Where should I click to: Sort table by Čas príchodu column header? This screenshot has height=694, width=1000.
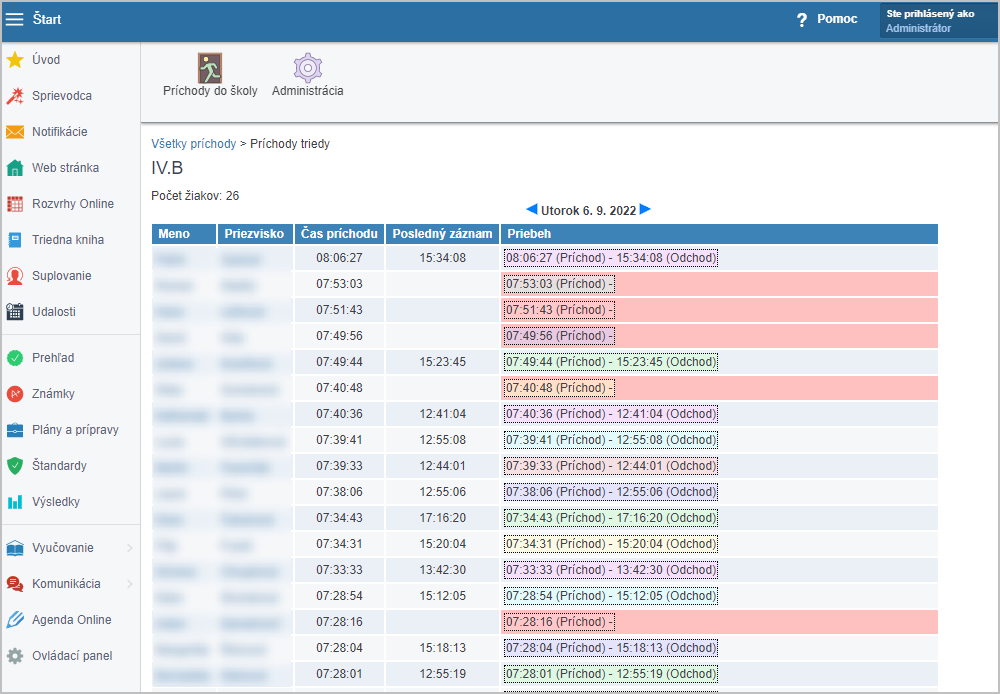339,234
